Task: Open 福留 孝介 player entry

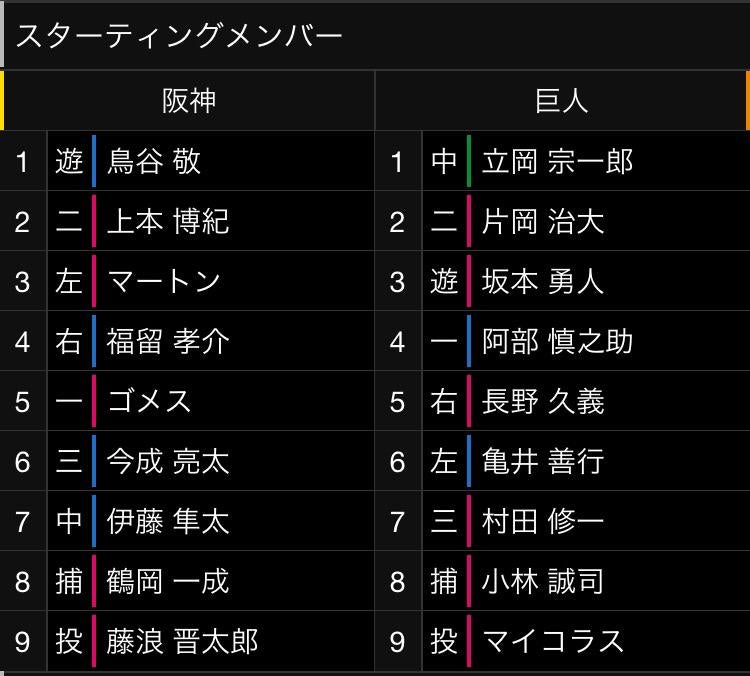Action: (x=168, y=342)
